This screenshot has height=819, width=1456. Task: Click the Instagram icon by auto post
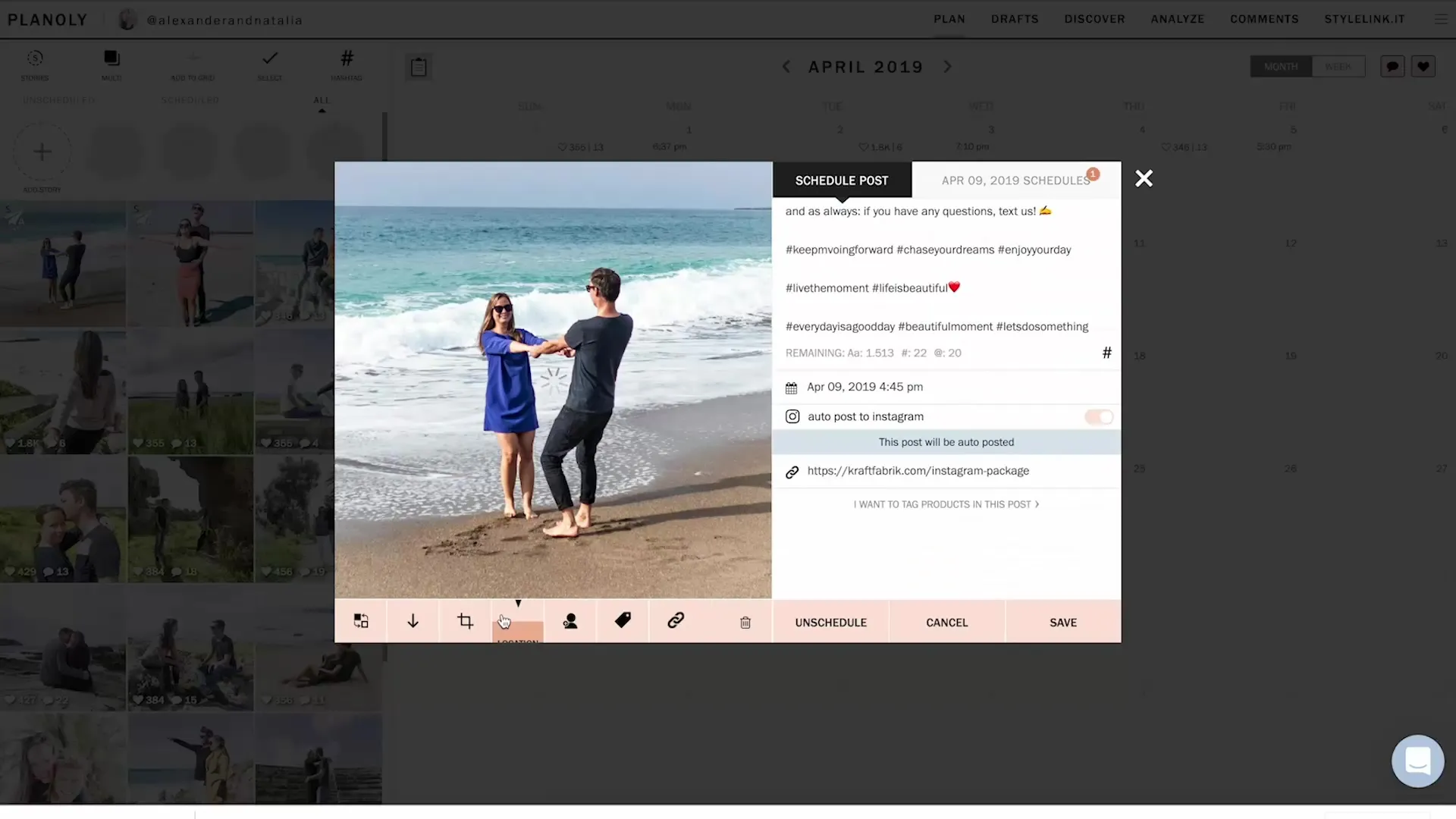[x=792, y=416]
